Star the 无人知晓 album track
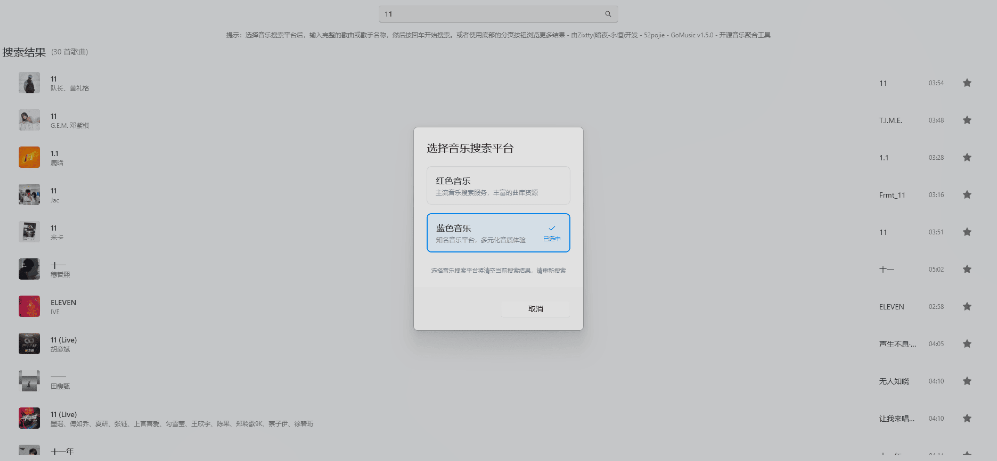997x461 pixels. 967,381
